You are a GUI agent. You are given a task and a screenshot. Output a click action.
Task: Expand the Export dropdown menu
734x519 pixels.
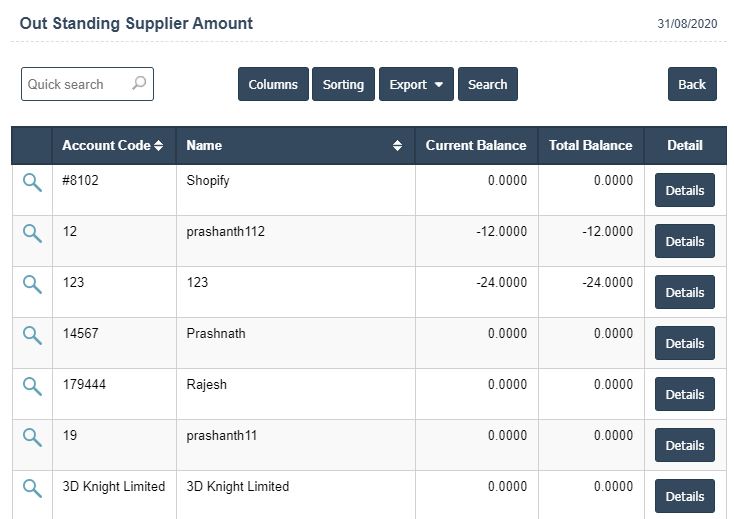(416, 85)
